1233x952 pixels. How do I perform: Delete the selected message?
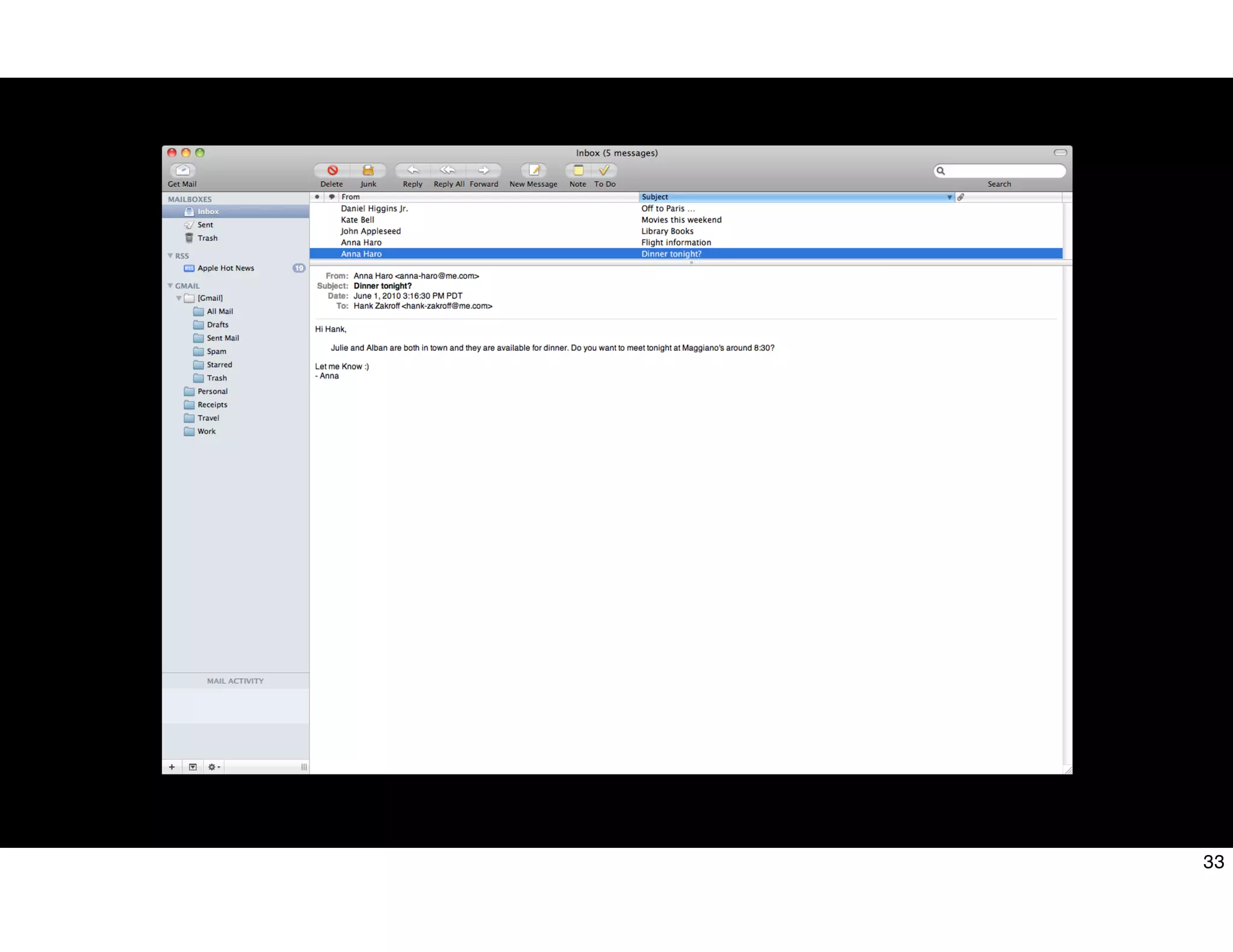point(332,170)
